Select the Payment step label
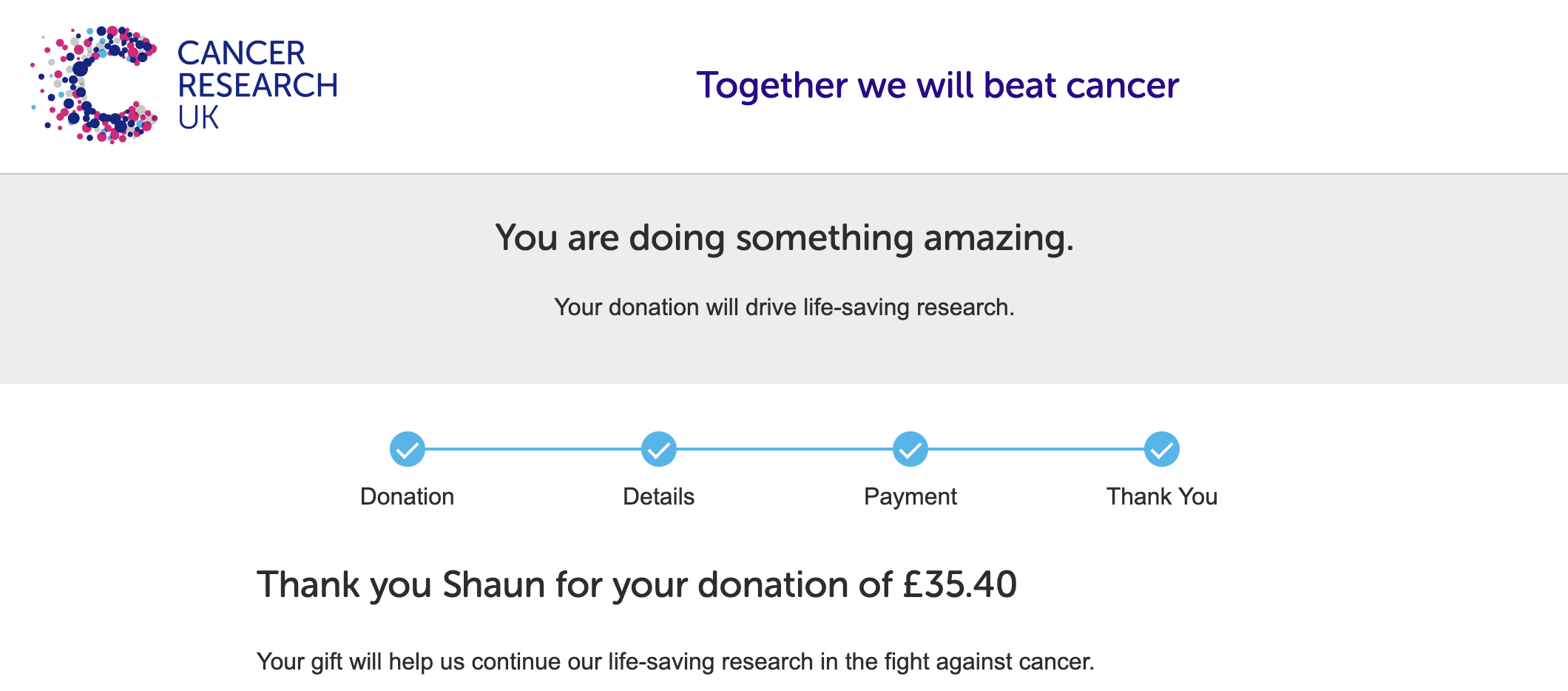Screen dimensions: 1568x691 coord(910,497)
